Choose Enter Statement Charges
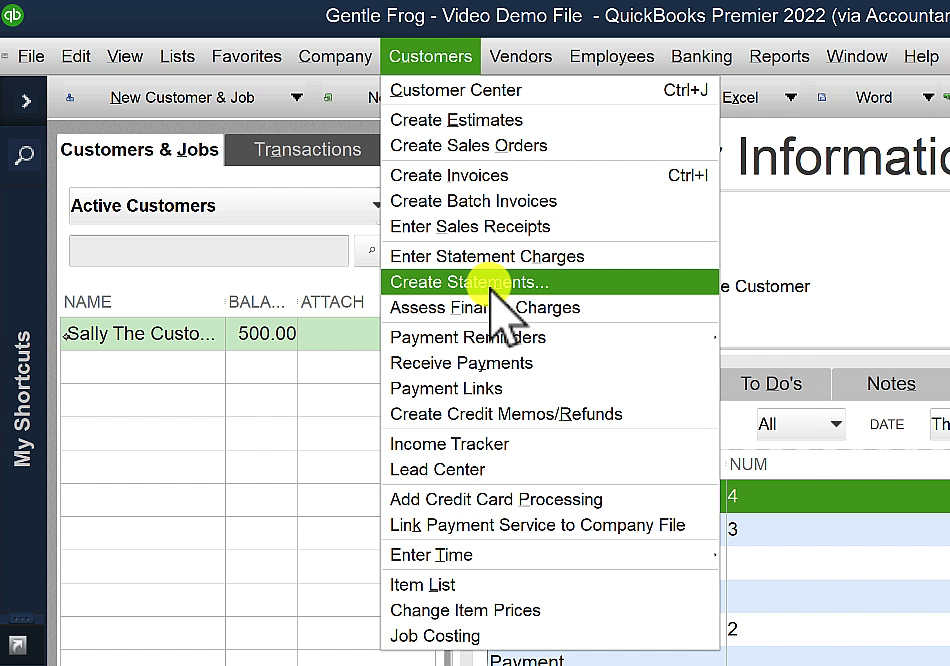 (x=550, y=256)
